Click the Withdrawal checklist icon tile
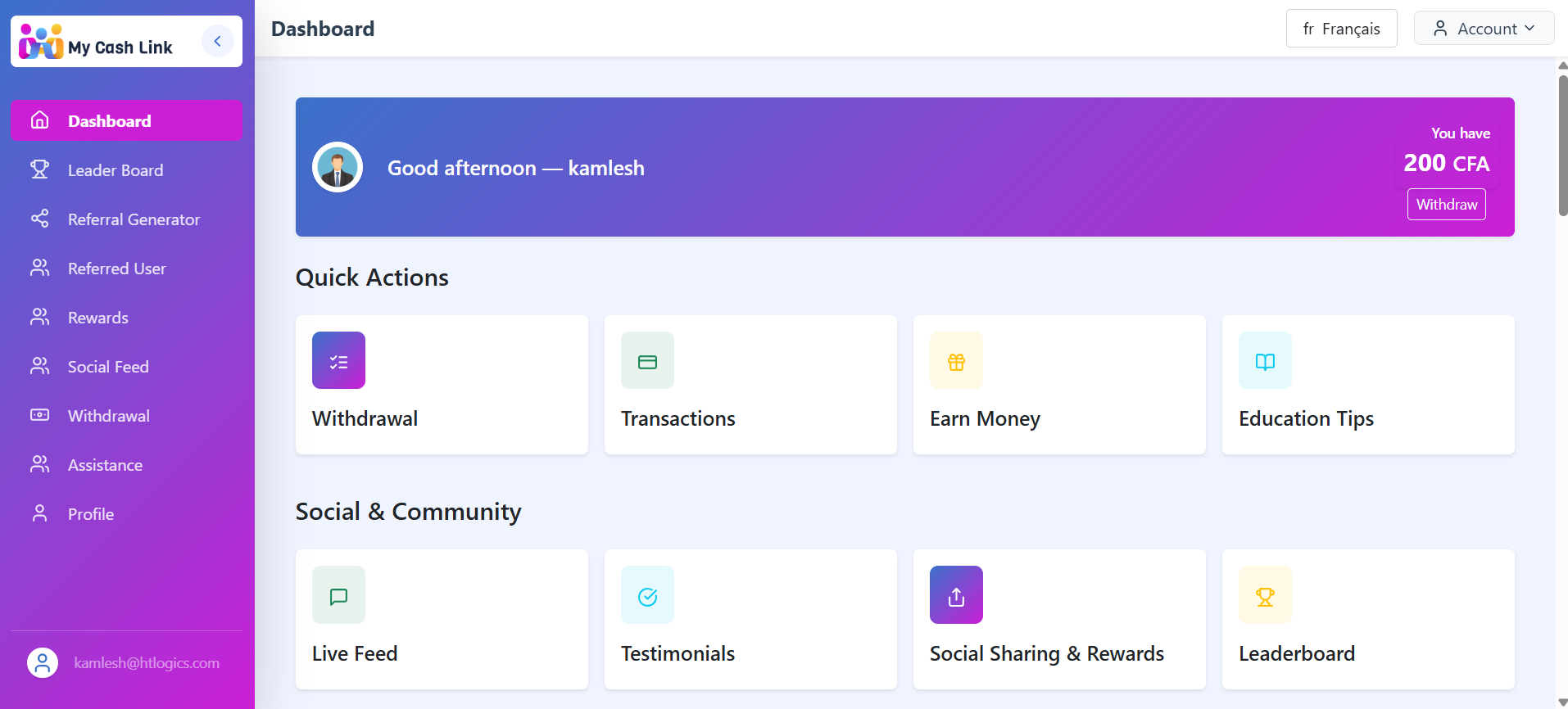Viewport: 1568px width, 709px height. click(338, 360)
